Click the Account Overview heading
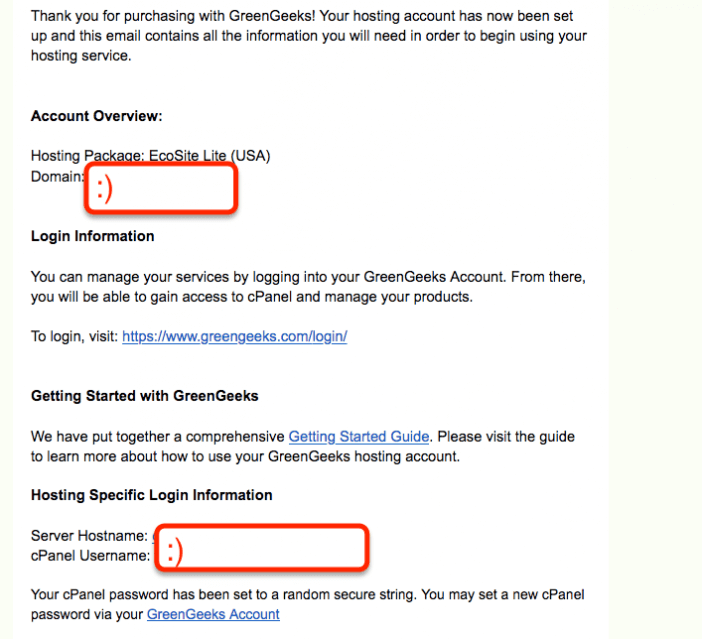This screenshot has width=702, height=639. [x=96, y=116]
